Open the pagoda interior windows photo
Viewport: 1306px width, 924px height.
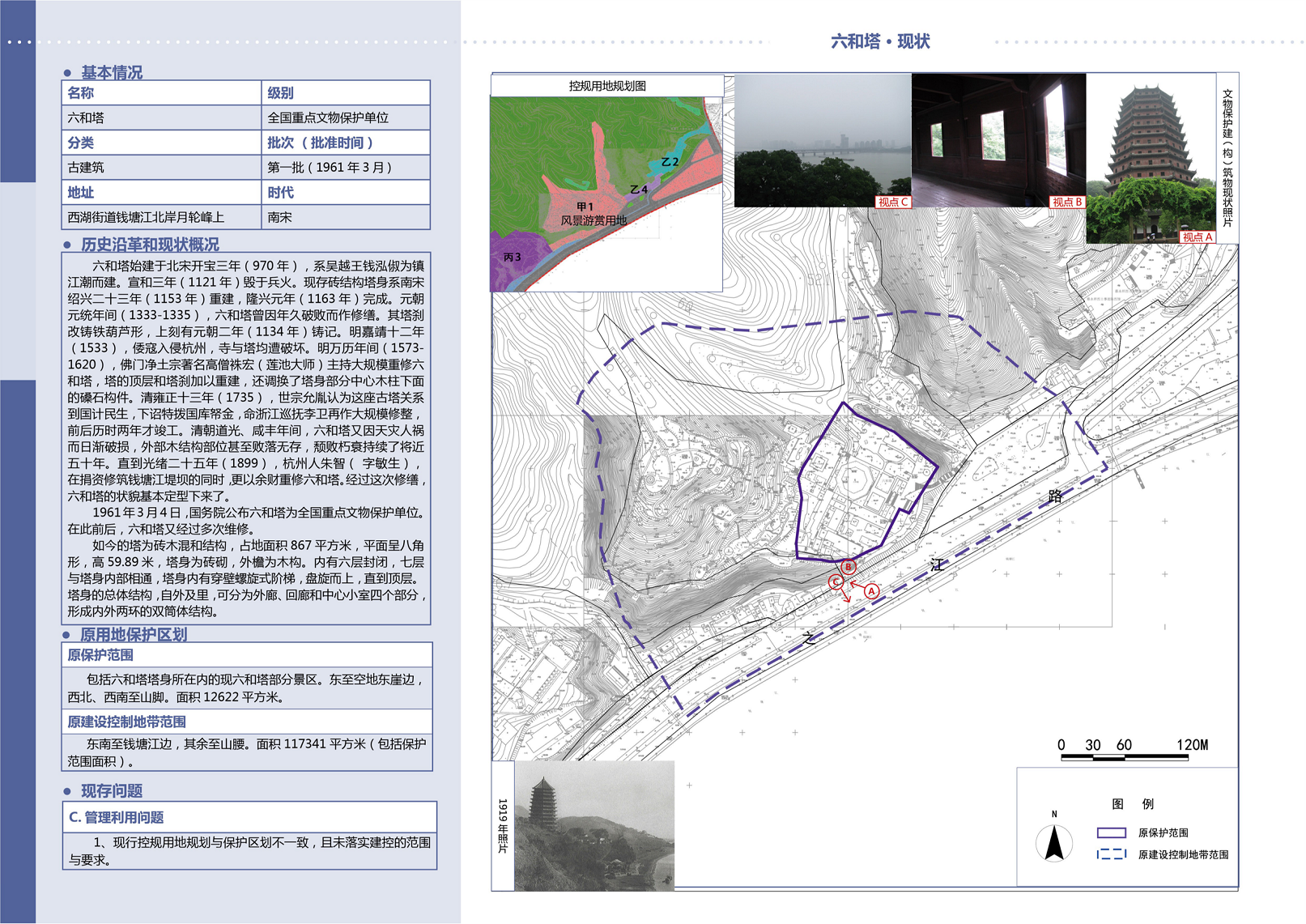tap(998, 141)
